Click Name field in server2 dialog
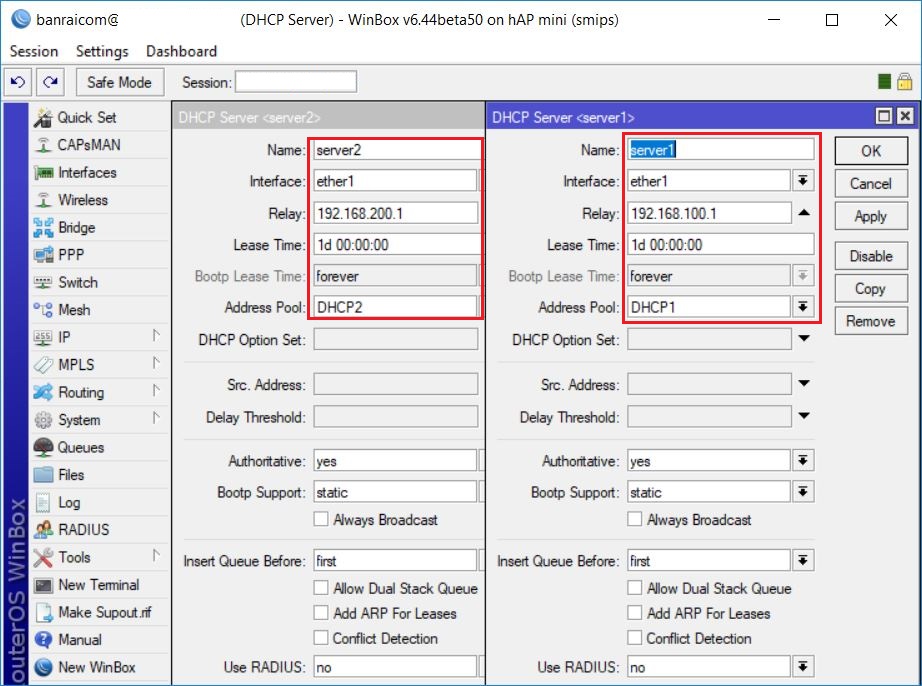The height and width of the screenshot is (686, 922). 397,149
